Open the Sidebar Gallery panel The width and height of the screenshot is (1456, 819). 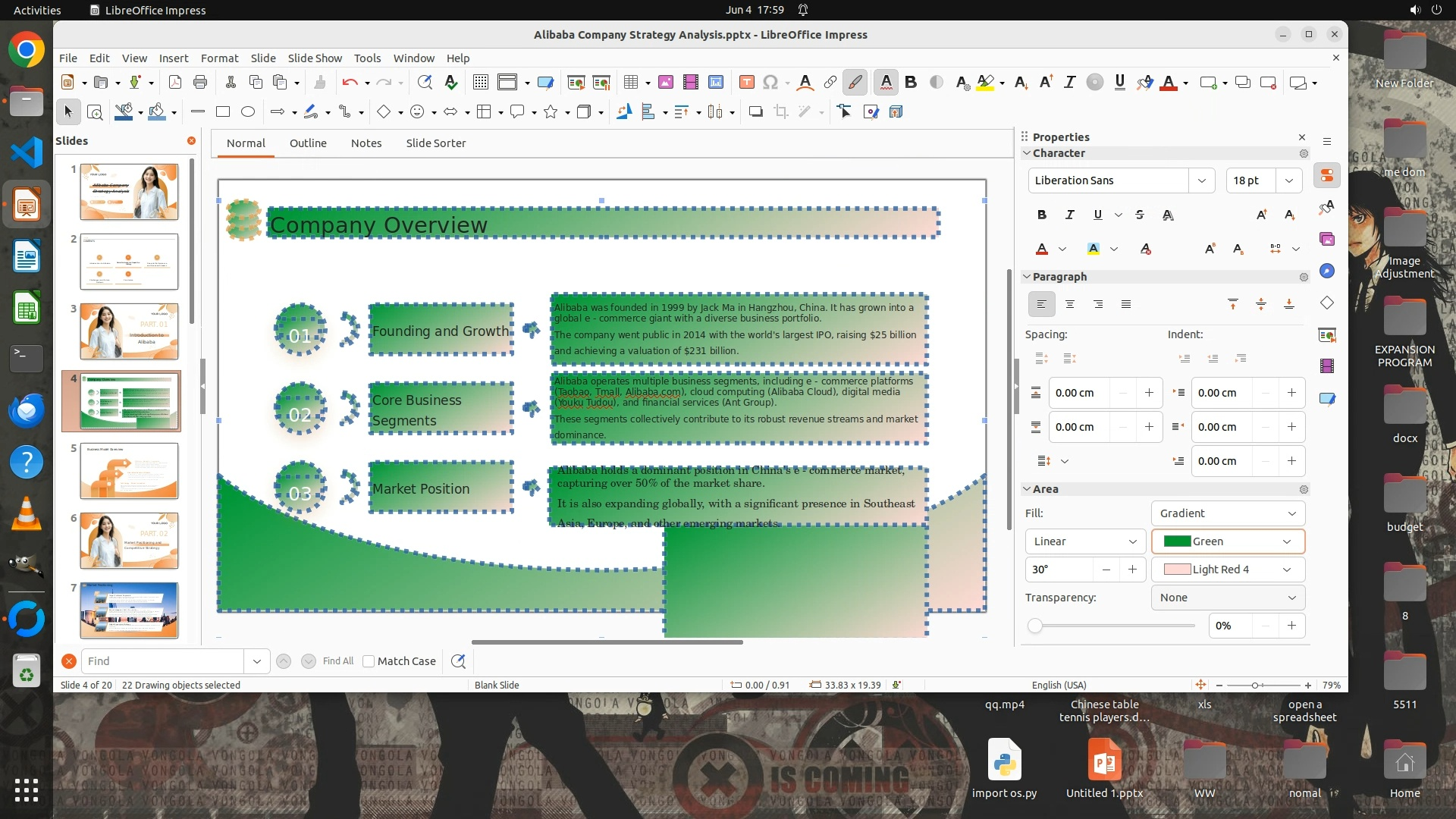click(x=1327, y=239)
